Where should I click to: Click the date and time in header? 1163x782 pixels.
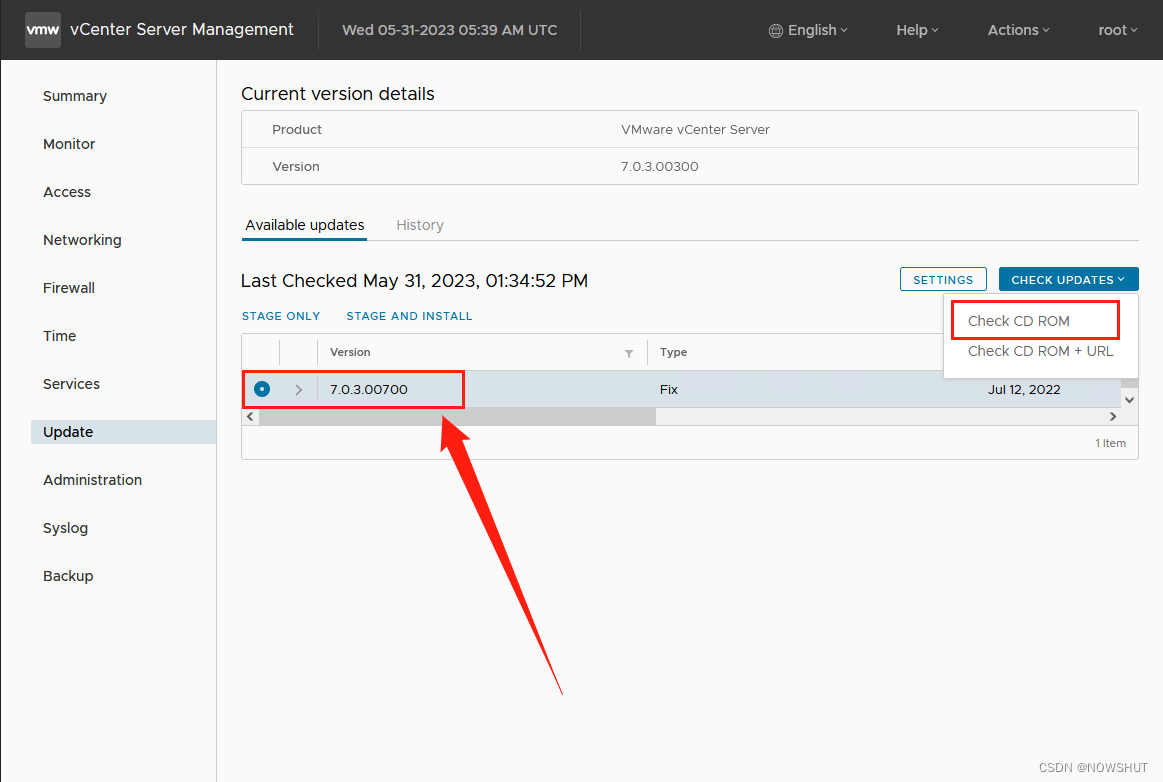coord(449,30)
